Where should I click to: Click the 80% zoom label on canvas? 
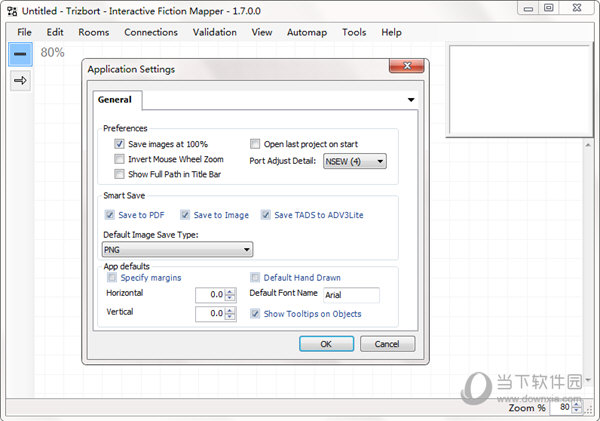click(x=52, y=52)
